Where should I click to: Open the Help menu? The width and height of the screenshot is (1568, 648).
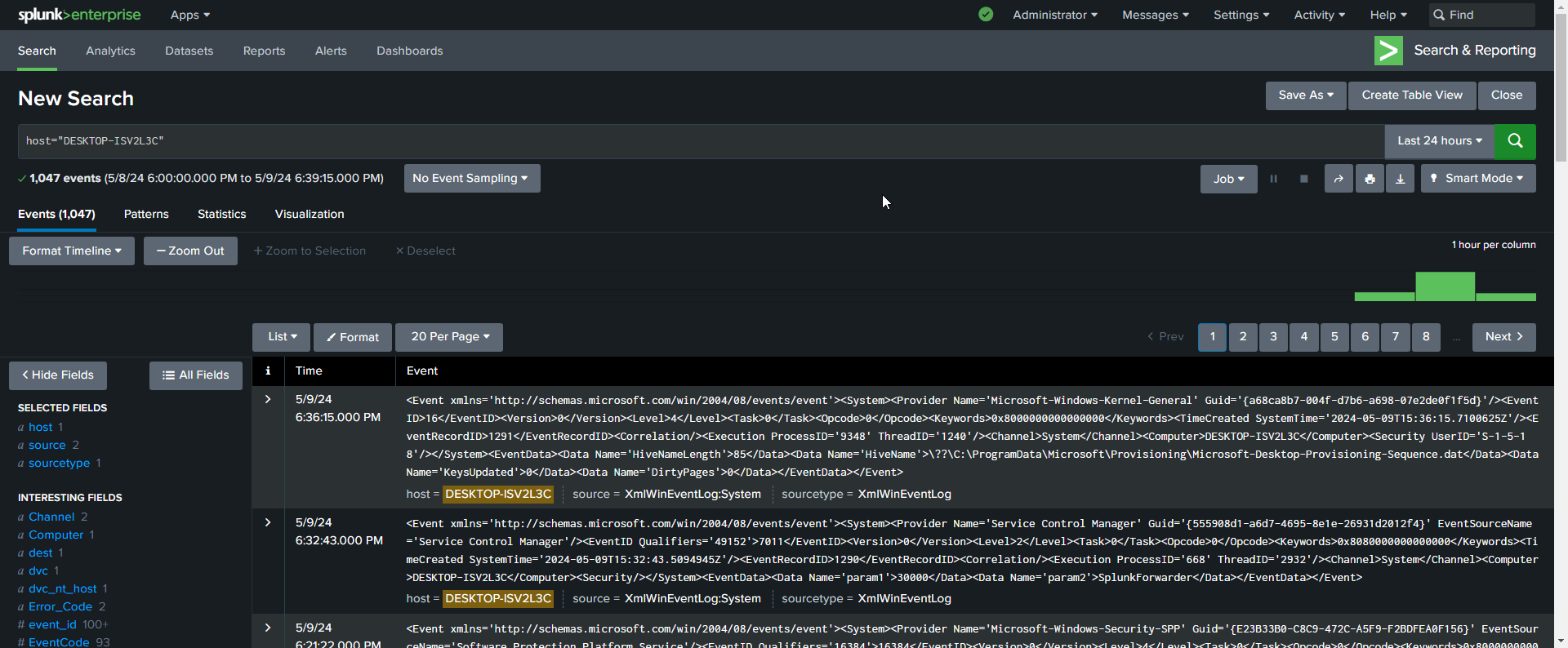click(1388, 15)
